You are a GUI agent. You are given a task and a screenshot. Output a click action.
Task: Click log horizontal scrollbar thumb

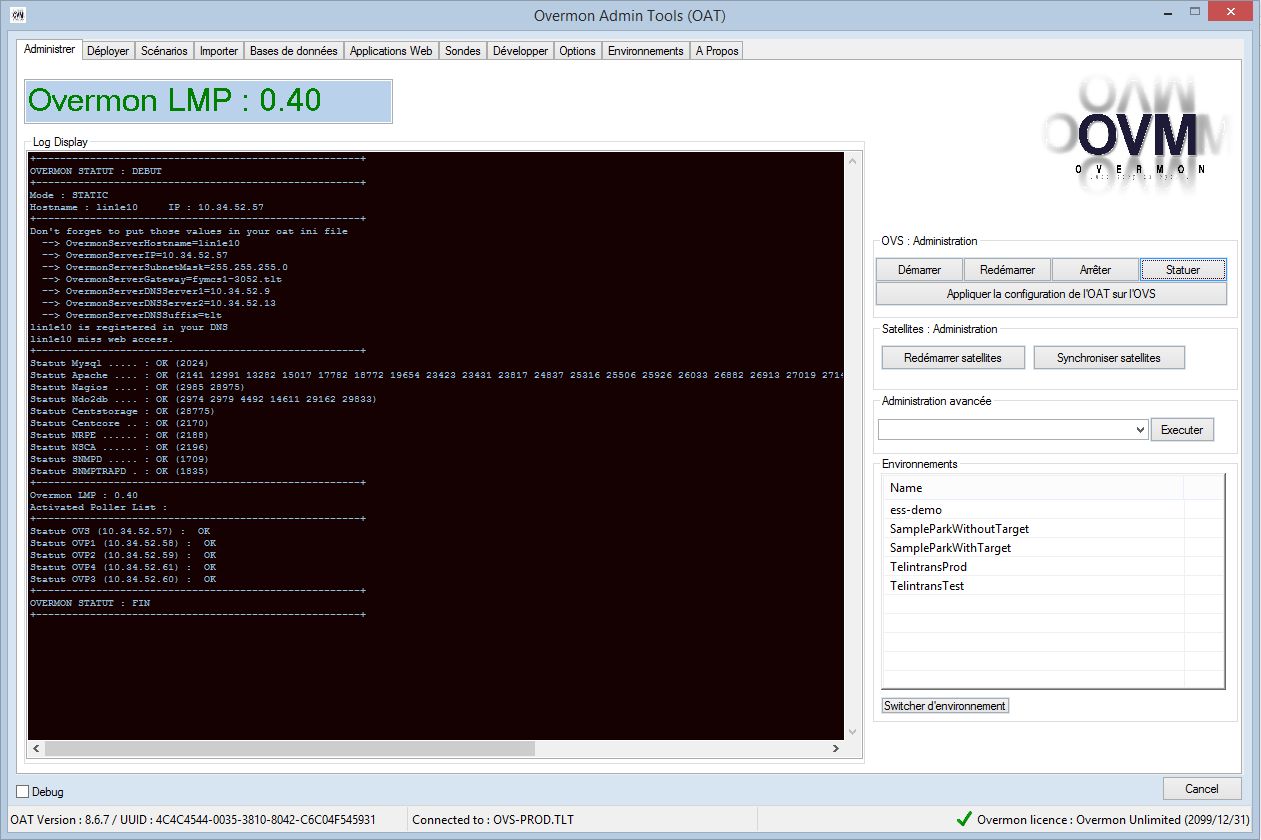point(290,748)
